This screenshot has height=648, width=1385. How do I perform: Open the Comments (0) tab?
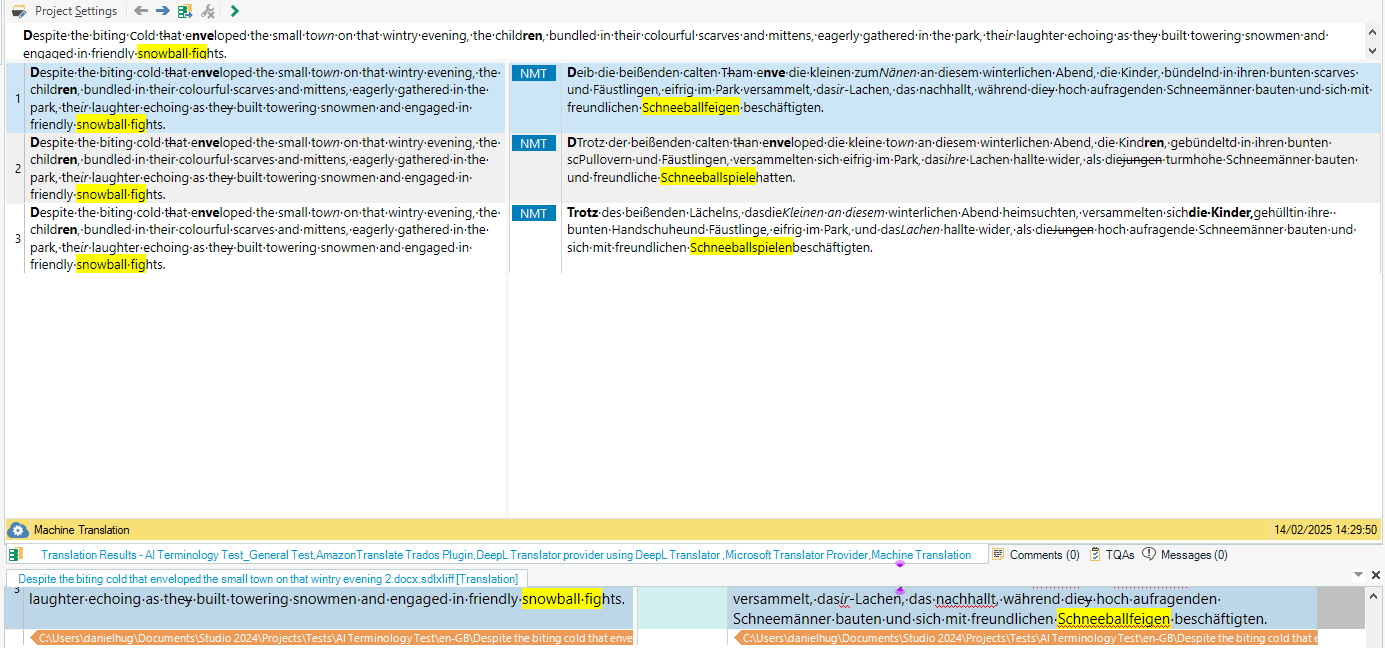coord(1036,555)
